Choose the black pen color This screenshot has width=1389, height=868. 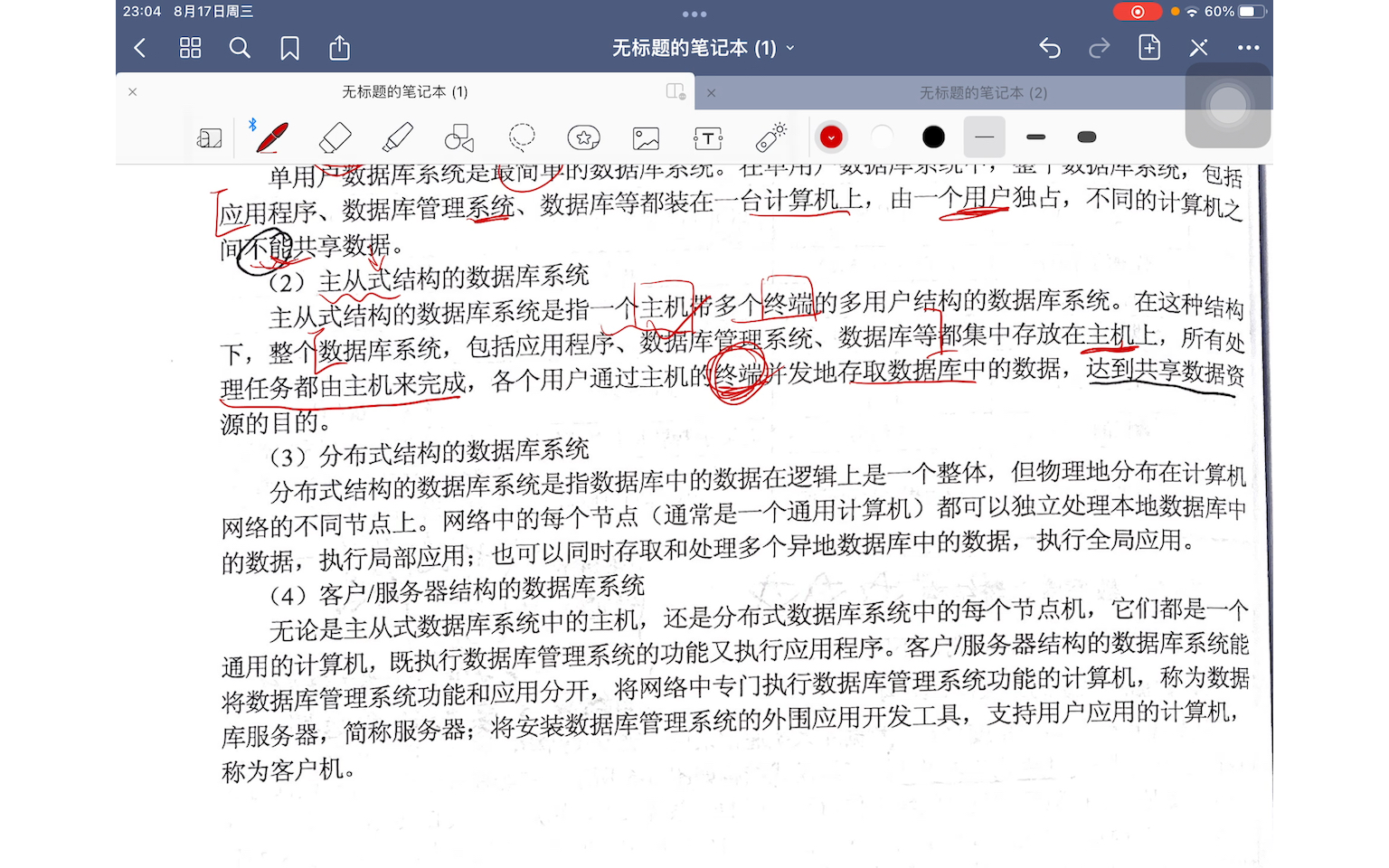click(x=933, y=137)
